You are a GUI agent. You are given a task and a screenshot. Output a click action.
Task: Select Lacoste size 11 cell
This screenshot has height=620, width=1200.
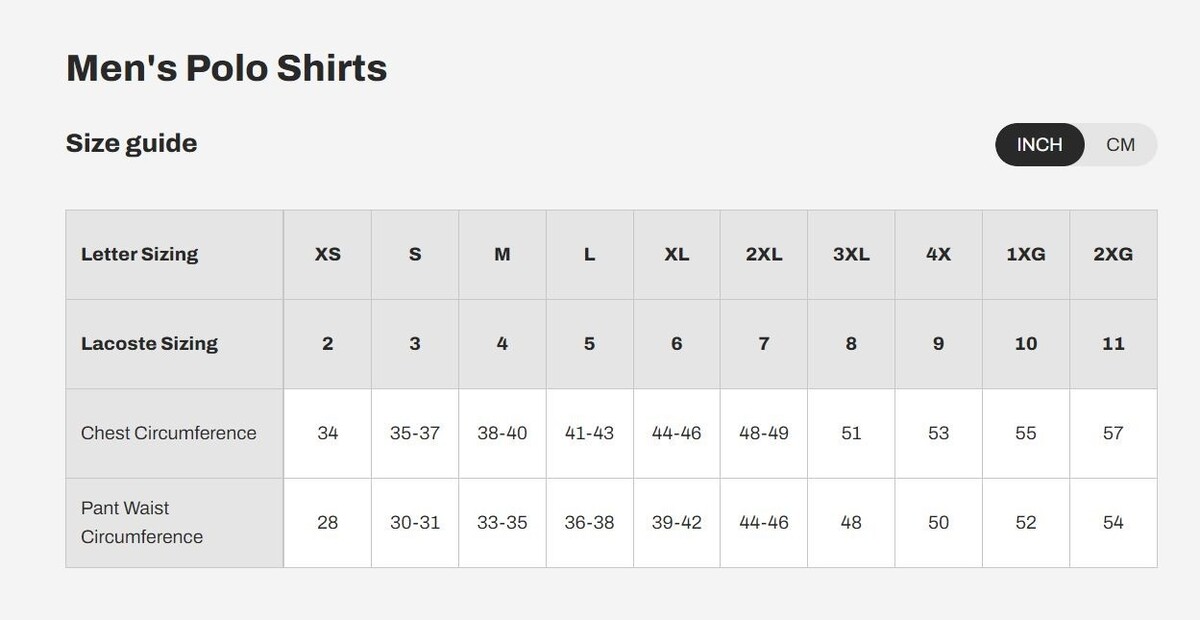[x=1113, y=344]
